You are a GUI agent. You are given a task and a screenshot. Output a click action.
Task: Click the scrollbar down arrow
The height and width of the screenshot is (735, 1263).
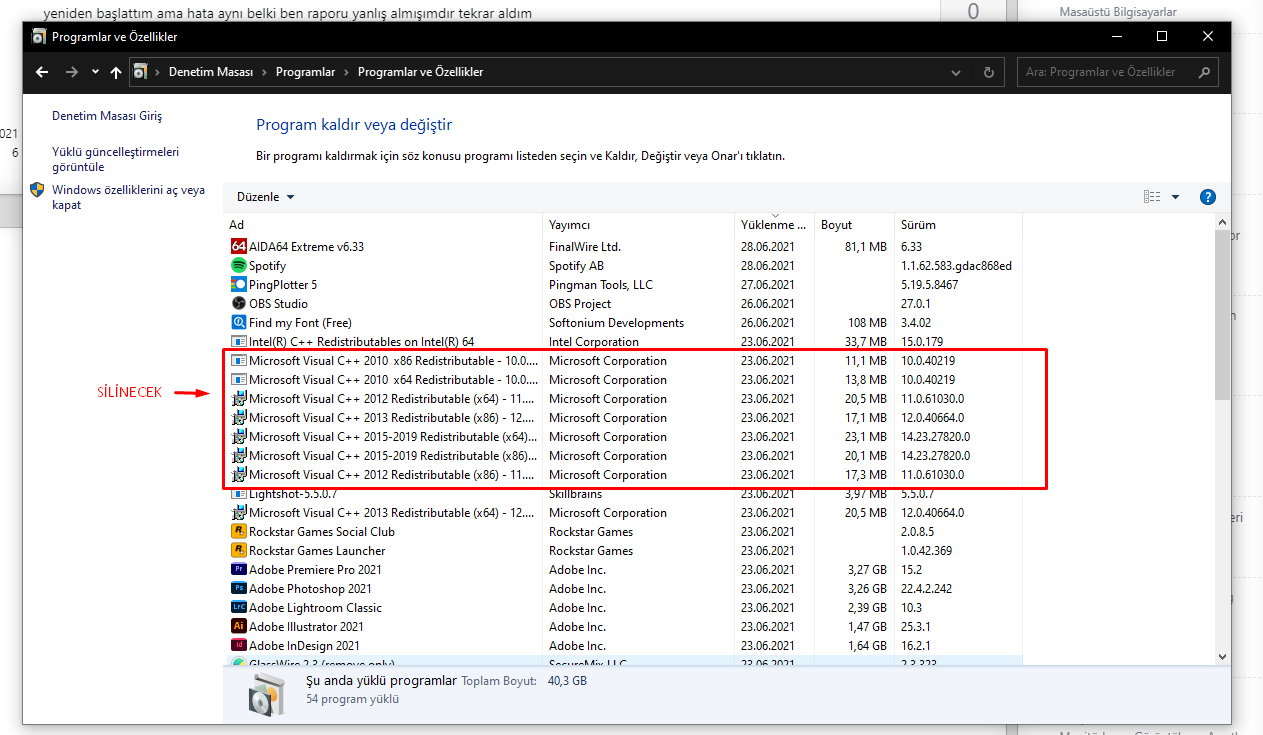click(1222, 656)
